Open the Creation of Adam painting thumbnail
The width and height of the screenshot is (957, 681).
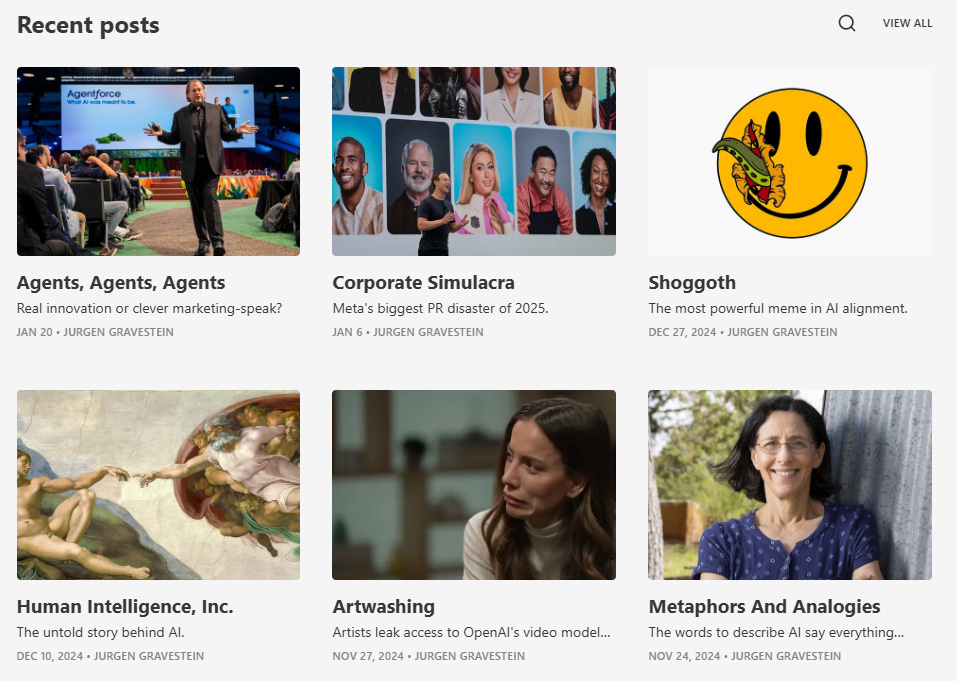point(158,485)
